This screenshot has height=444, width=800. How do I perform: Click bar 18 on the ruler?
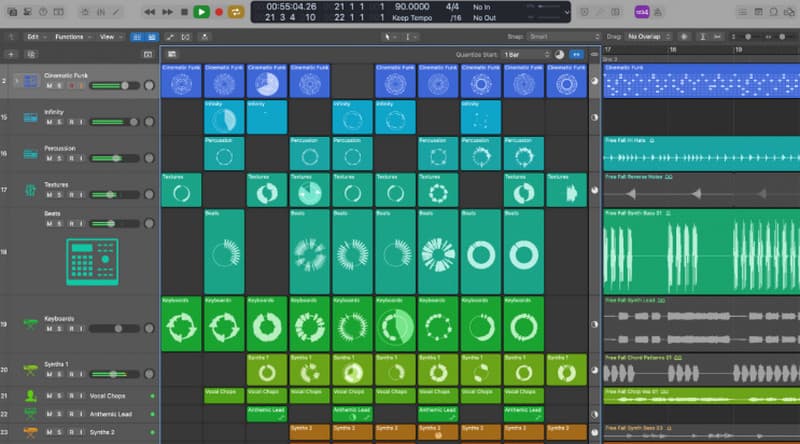pyautogui.click(x=673, y=50)
